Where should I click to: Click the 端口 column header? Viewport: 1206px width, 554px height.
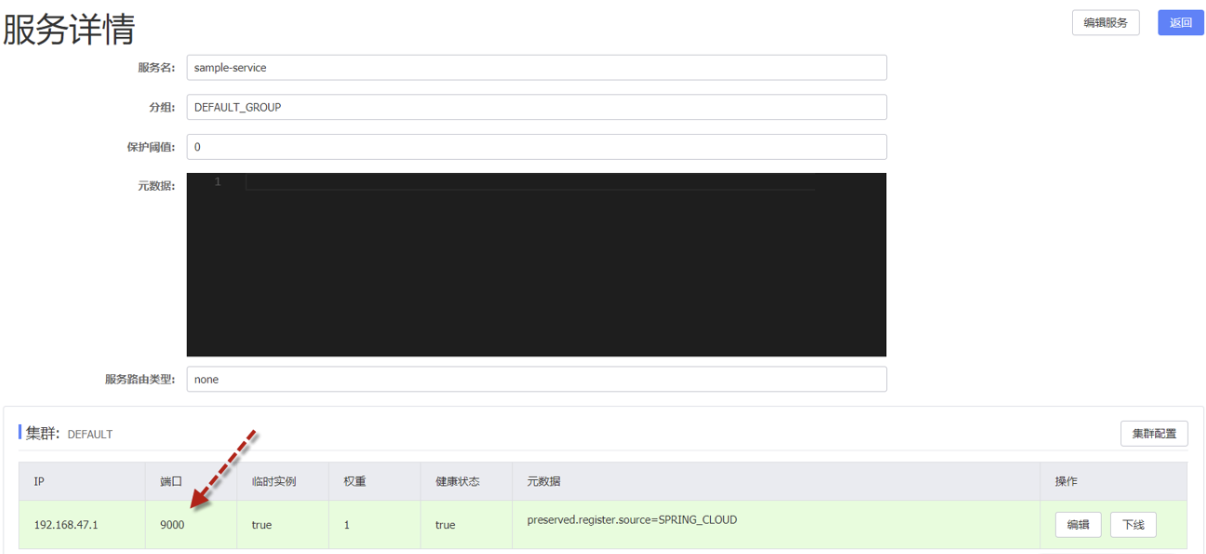171,482
